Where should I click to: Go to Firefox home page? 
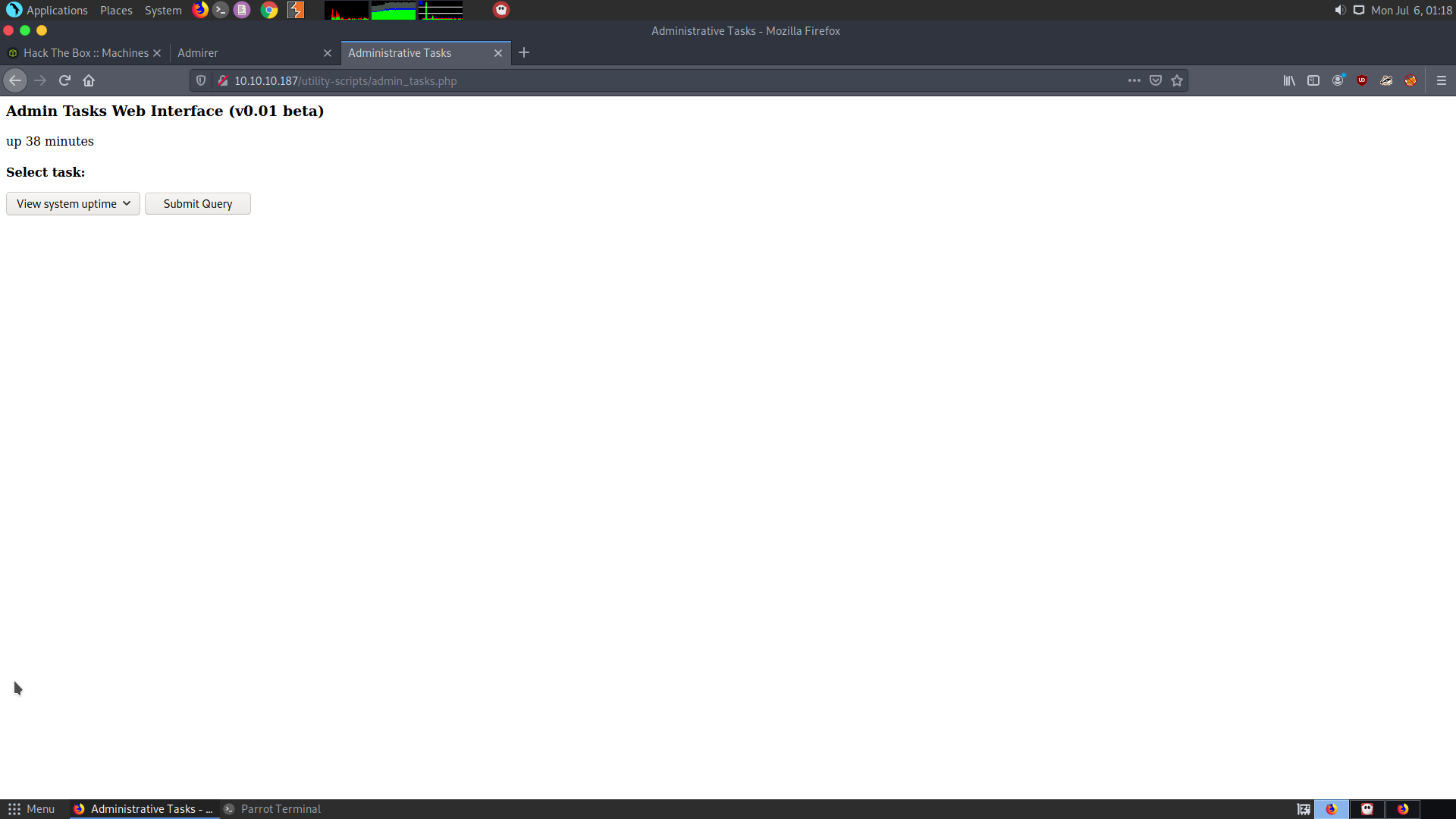click(x=89, y=80)
